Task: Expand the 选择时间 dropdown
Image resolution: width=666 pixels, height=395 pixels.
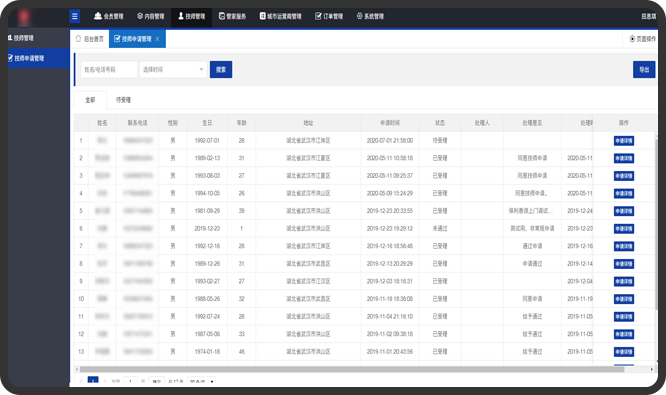Action: 173,70
